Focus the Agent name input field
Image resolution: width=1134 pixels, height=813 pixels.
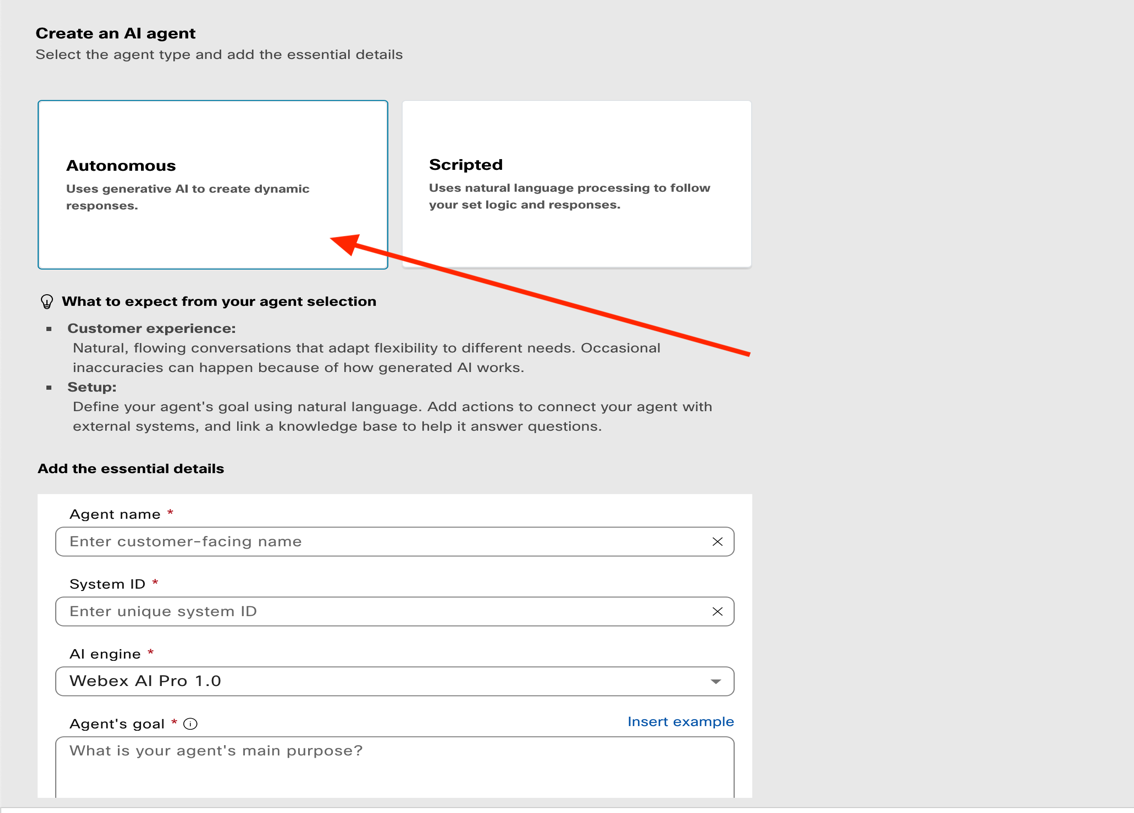pos(380,542)
